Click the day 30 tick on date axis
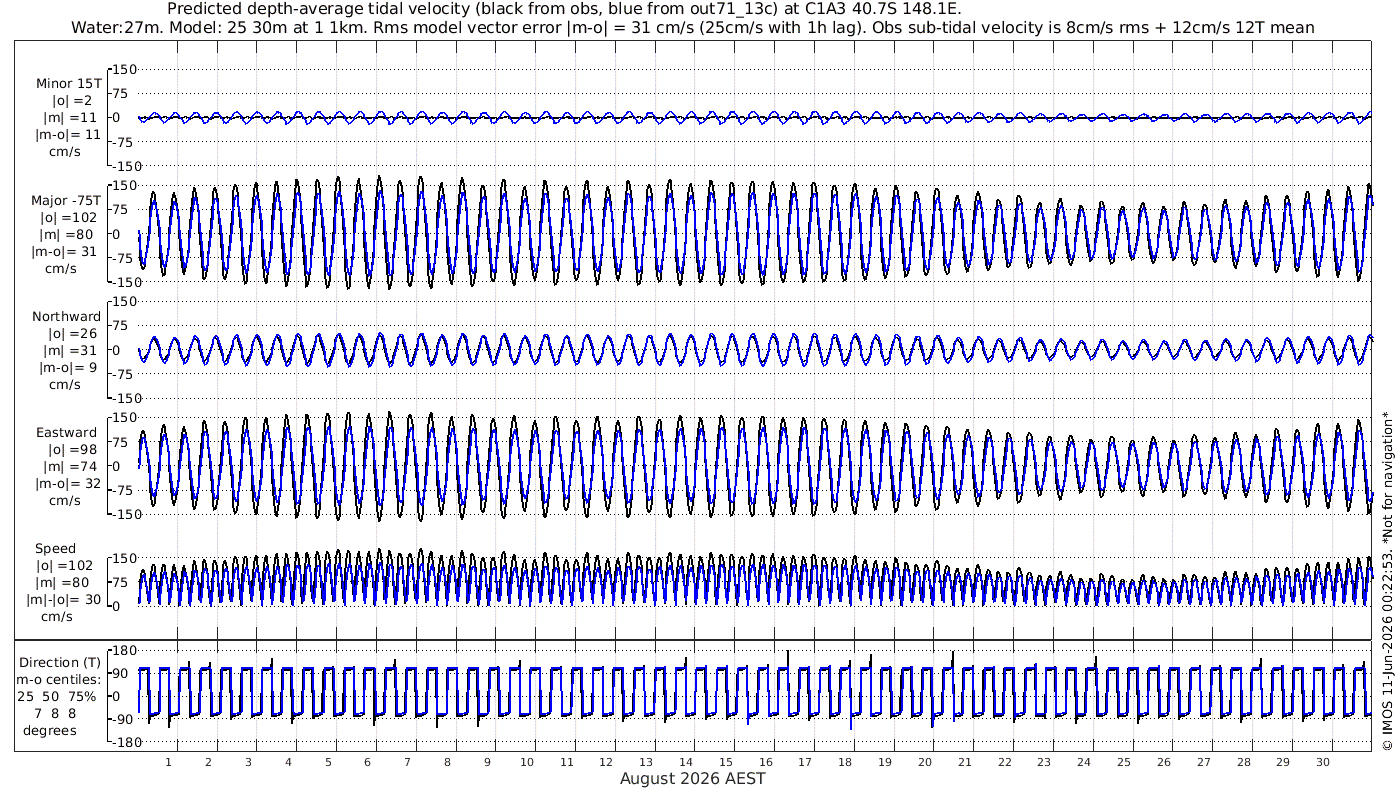The width and height of the screenshot is (1400, 800). pos(1322,762)
